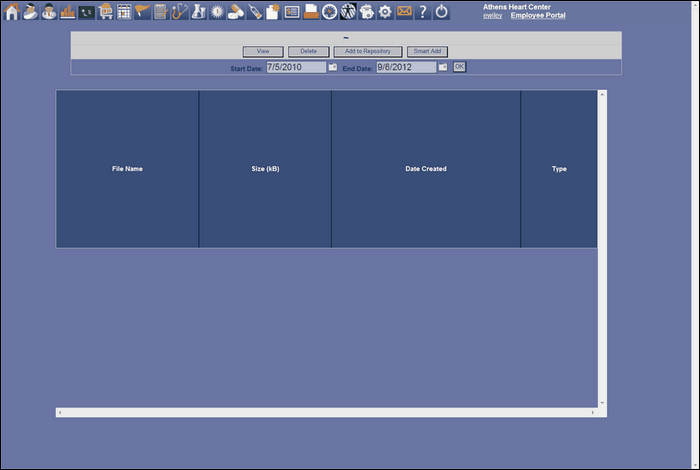The height and width of the screenshot is (470, 700).
Task: Click the power logout icon
Action: (441, 12)
